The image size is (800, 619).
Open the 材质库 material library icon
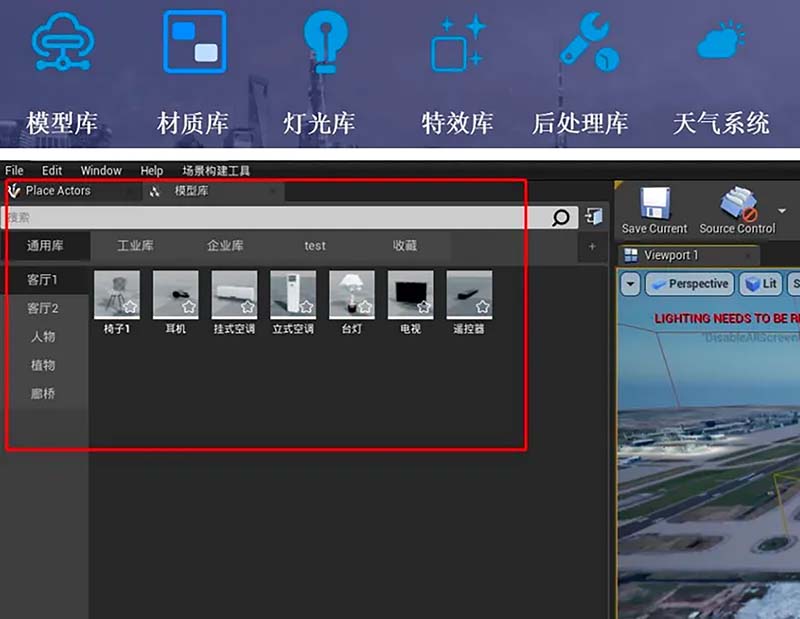(194, 43)
